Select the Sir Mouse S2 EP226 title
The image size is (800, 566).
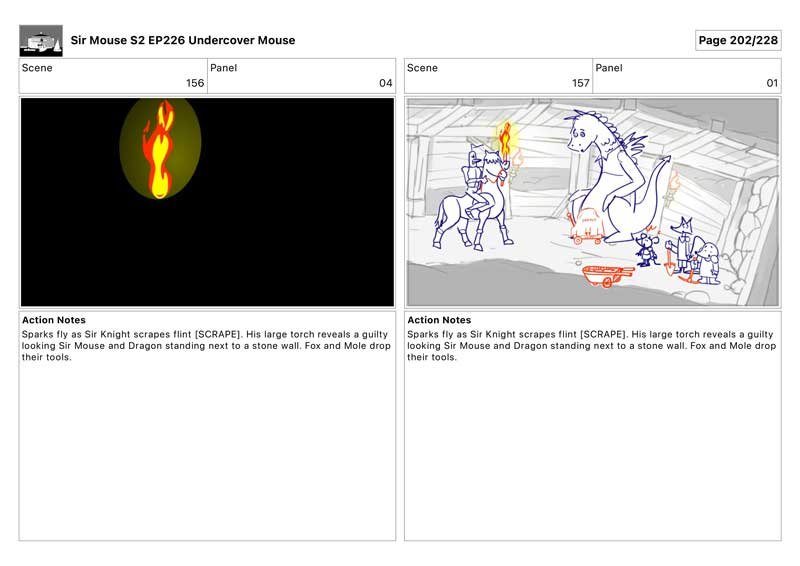[183, 40]
